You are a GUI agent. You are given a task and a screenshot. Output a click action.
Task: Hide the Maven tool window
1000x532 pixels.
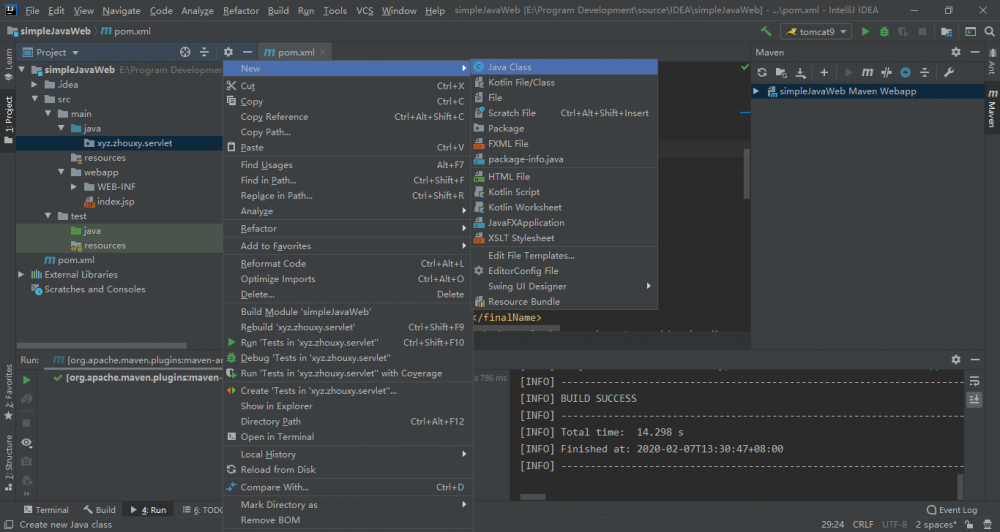(x=974, y=52)
